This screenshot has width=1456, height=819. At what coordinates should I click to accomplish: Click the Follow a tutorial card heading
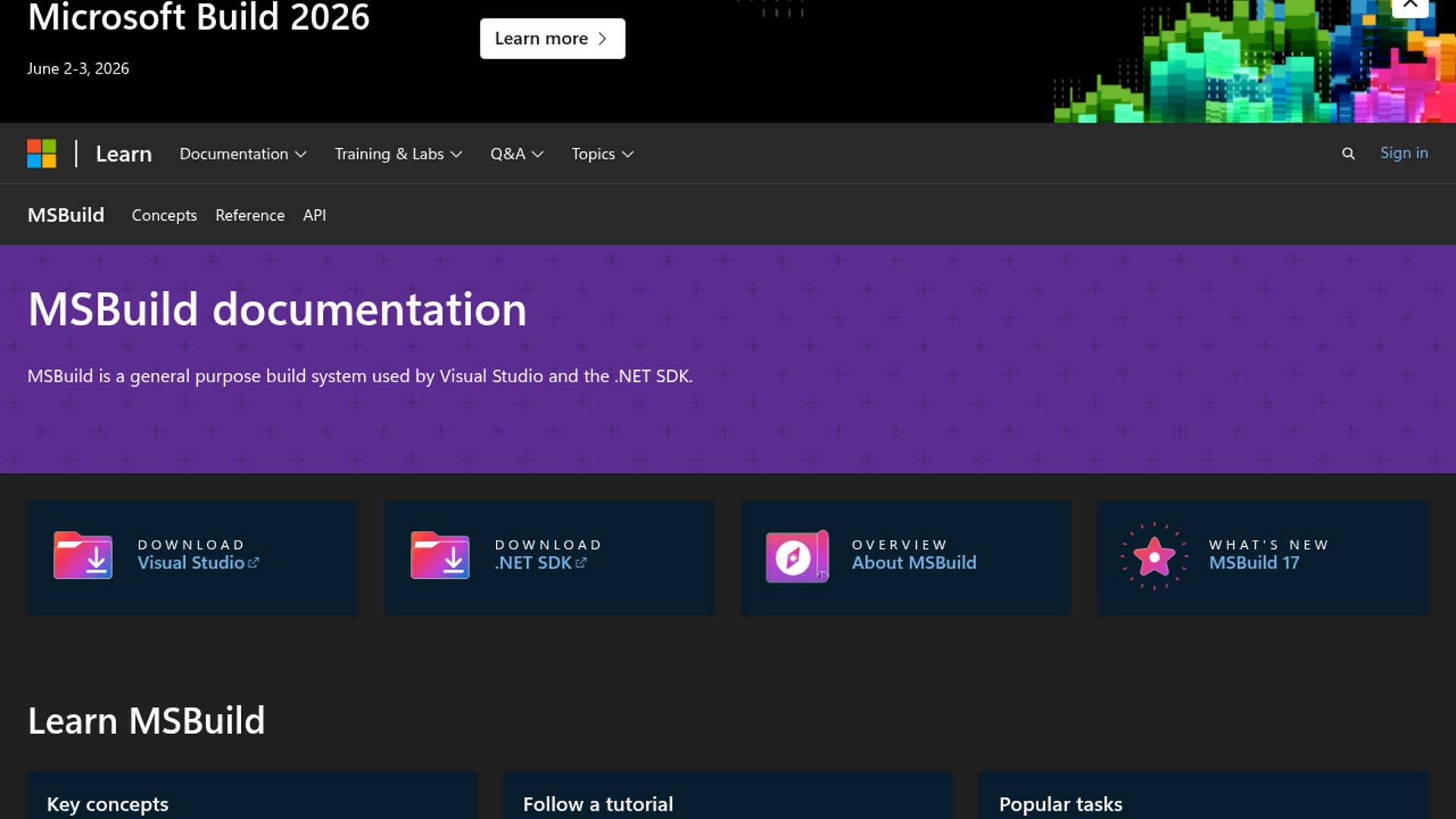pyautogui.click(x=598, y=804)
